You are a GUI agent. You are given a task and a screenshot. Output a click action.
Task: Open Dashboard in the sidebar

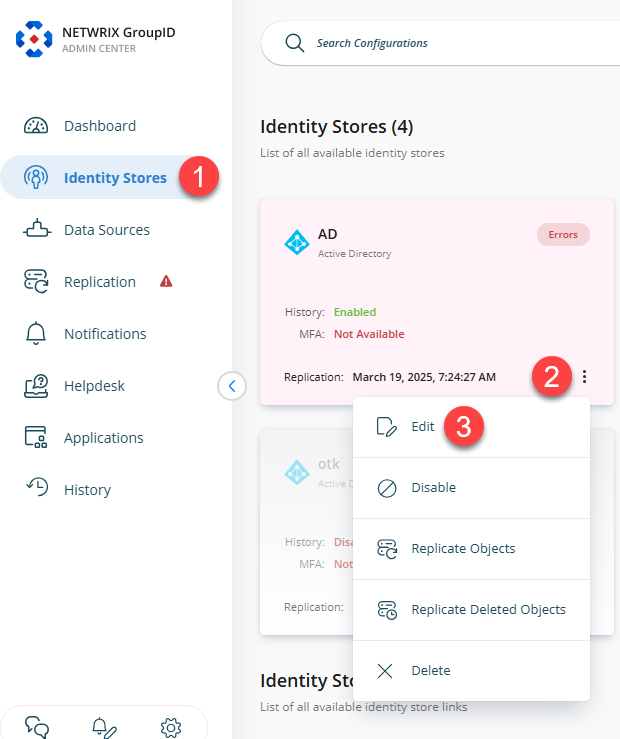(x=100, y=126)
